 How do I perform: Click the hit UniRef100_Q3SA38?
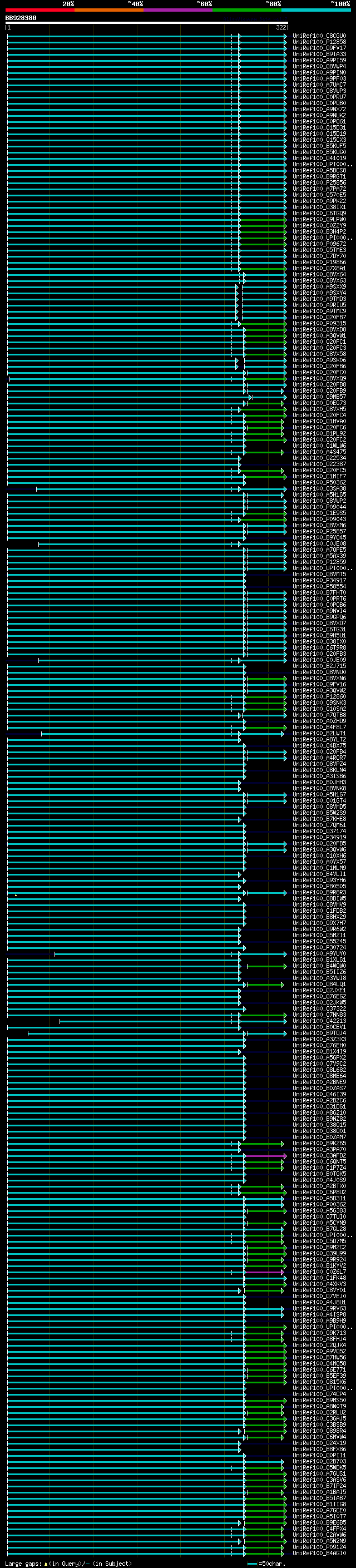tap(319, 488)
